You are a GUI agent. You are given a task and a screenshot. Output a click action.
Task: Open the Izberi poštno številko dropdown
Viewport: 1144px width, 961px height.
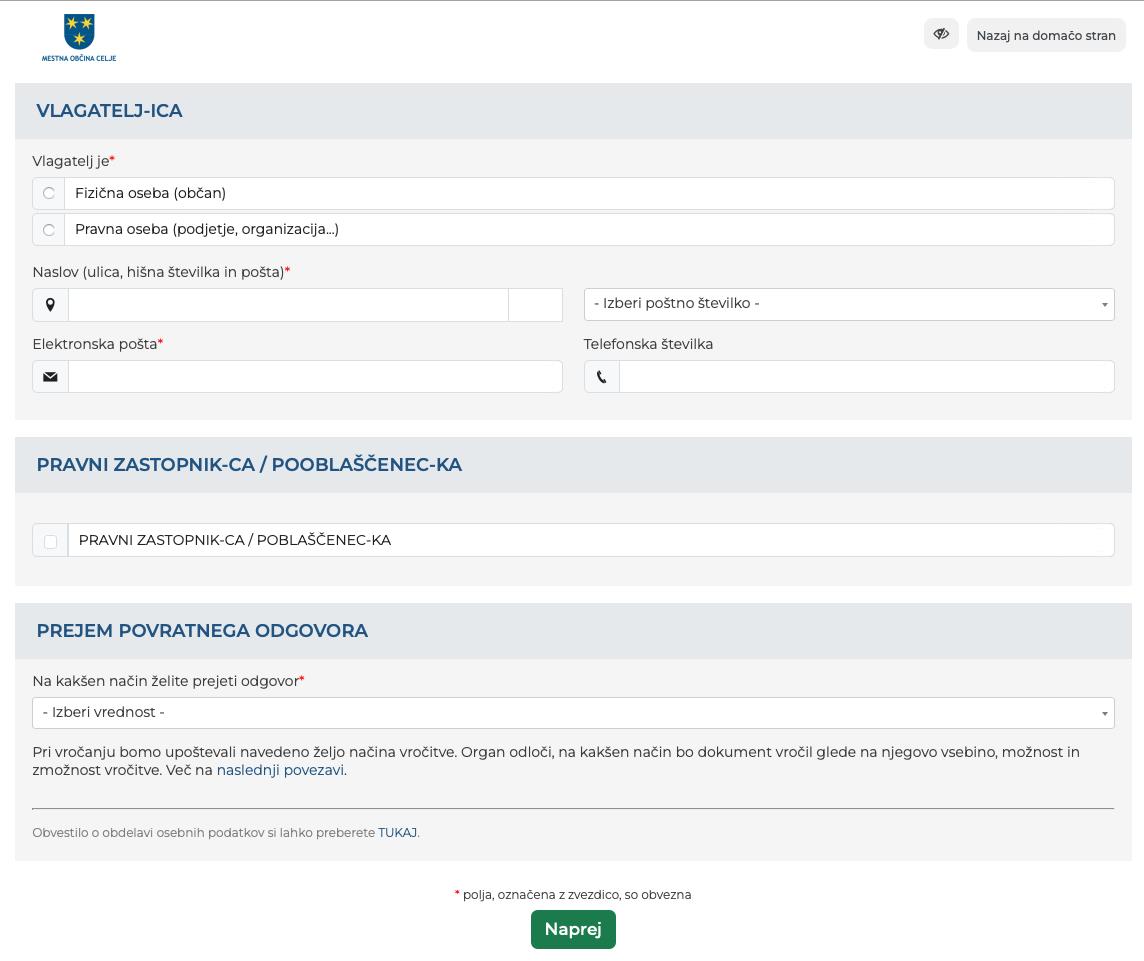[849, 304]
